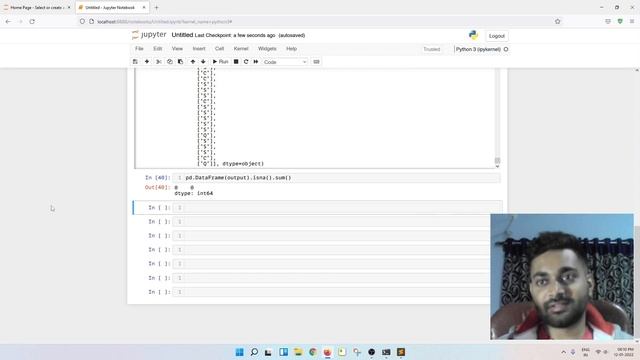Open the Cell menu

220,49
